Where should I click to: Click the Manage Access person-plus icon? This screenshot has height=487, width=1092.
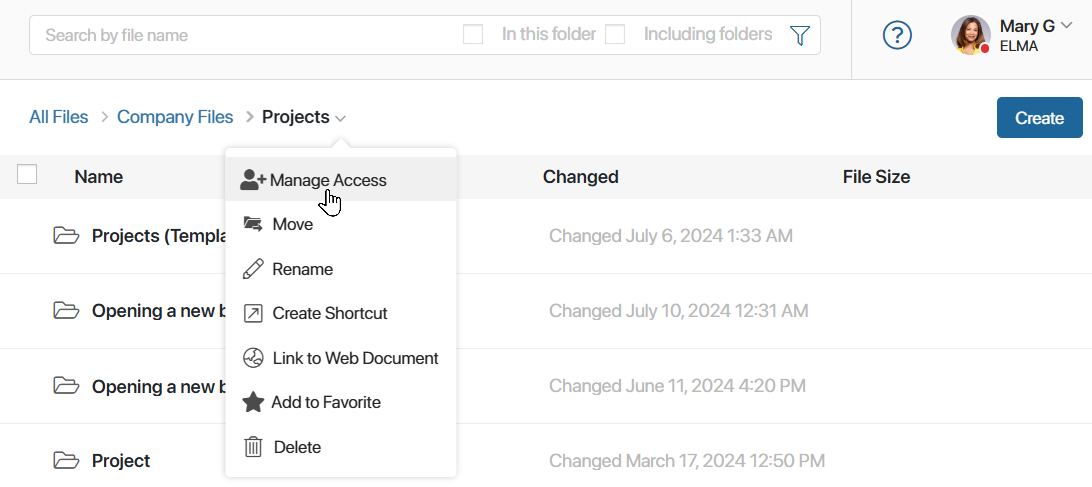point(252,180)
